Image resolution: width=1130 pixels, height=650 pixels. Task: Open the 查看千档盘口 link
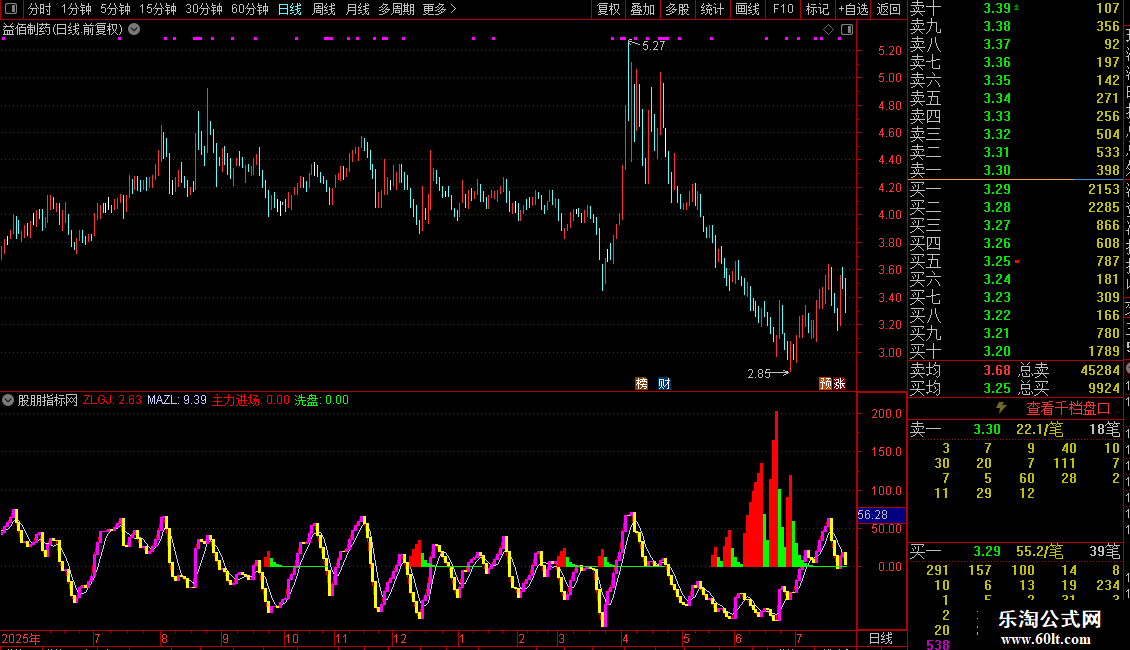click(x=1068, y=409)
